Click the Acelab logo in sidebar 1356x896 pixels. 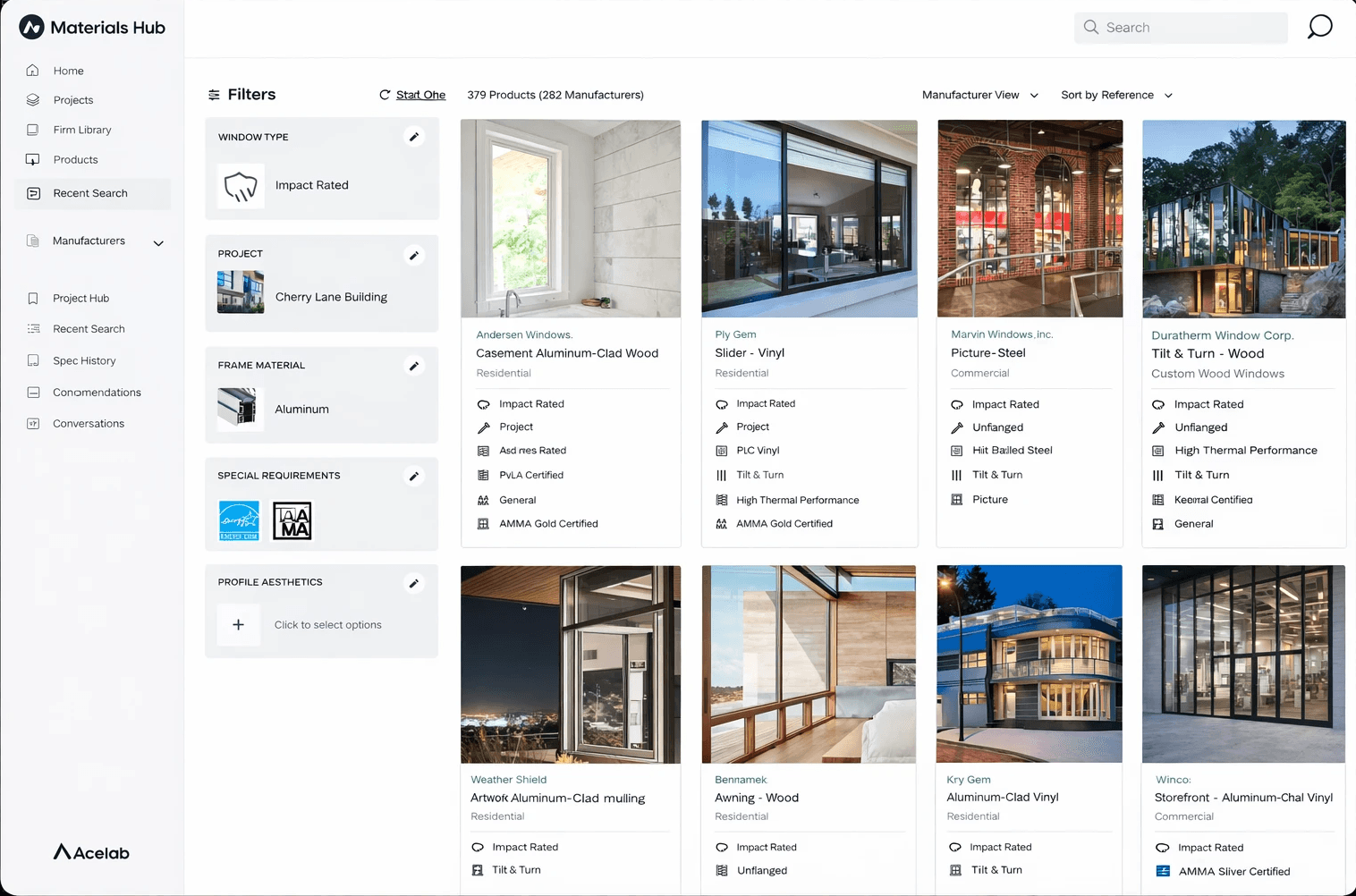point(91,852)
